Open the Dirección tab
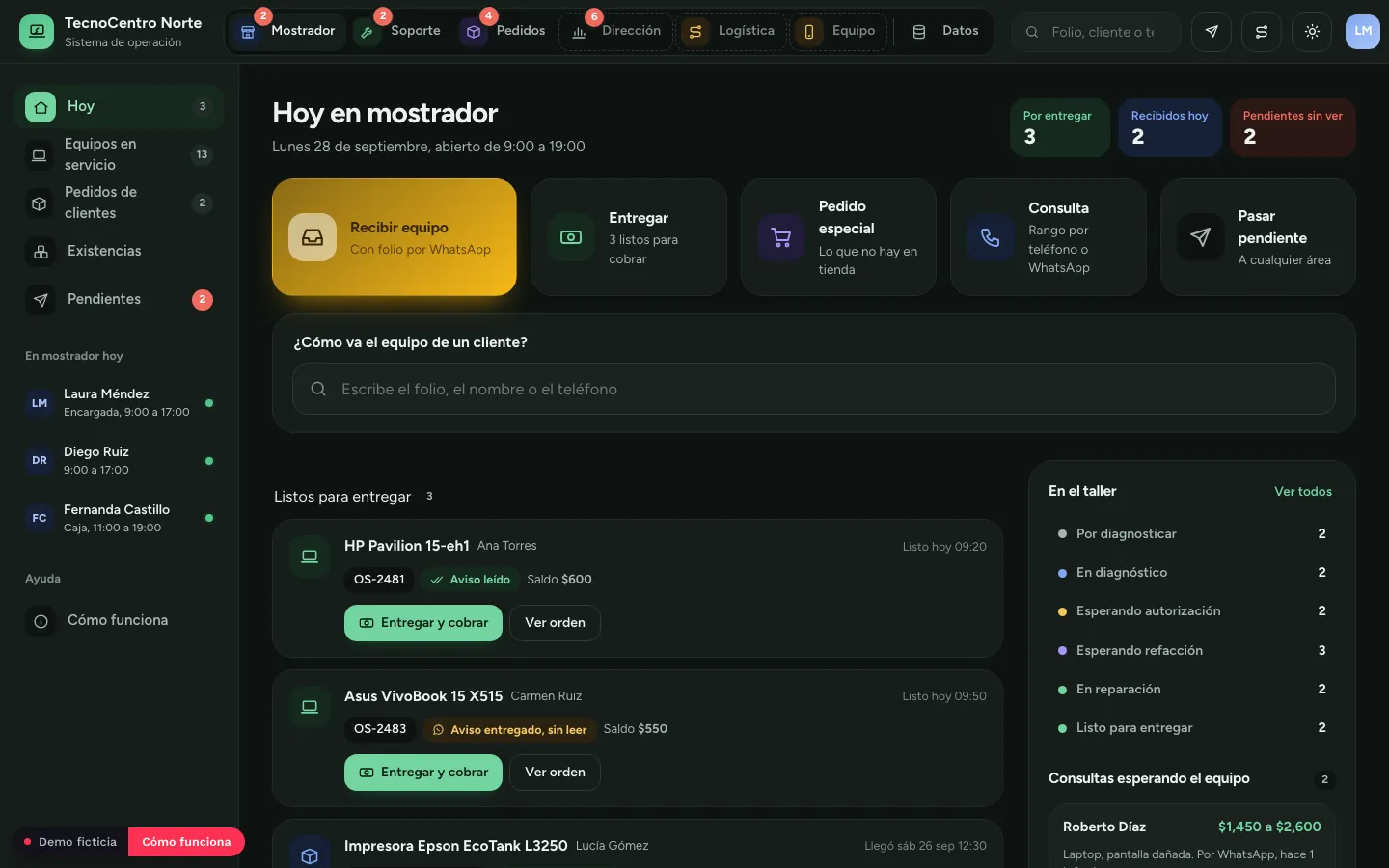Screen dimensions: 1389x868 [616, 32]
